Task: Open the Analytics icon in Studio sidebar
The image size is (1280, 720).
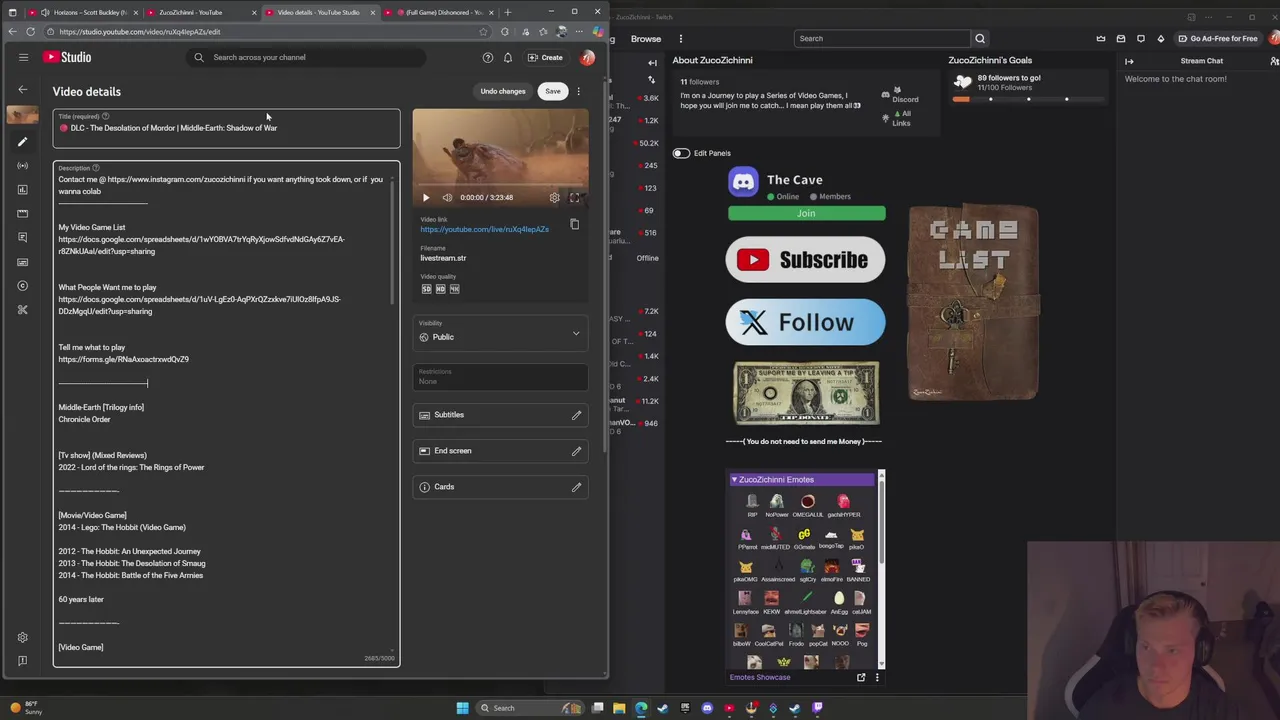Action: pyautogui.click(x=22, y=189)
